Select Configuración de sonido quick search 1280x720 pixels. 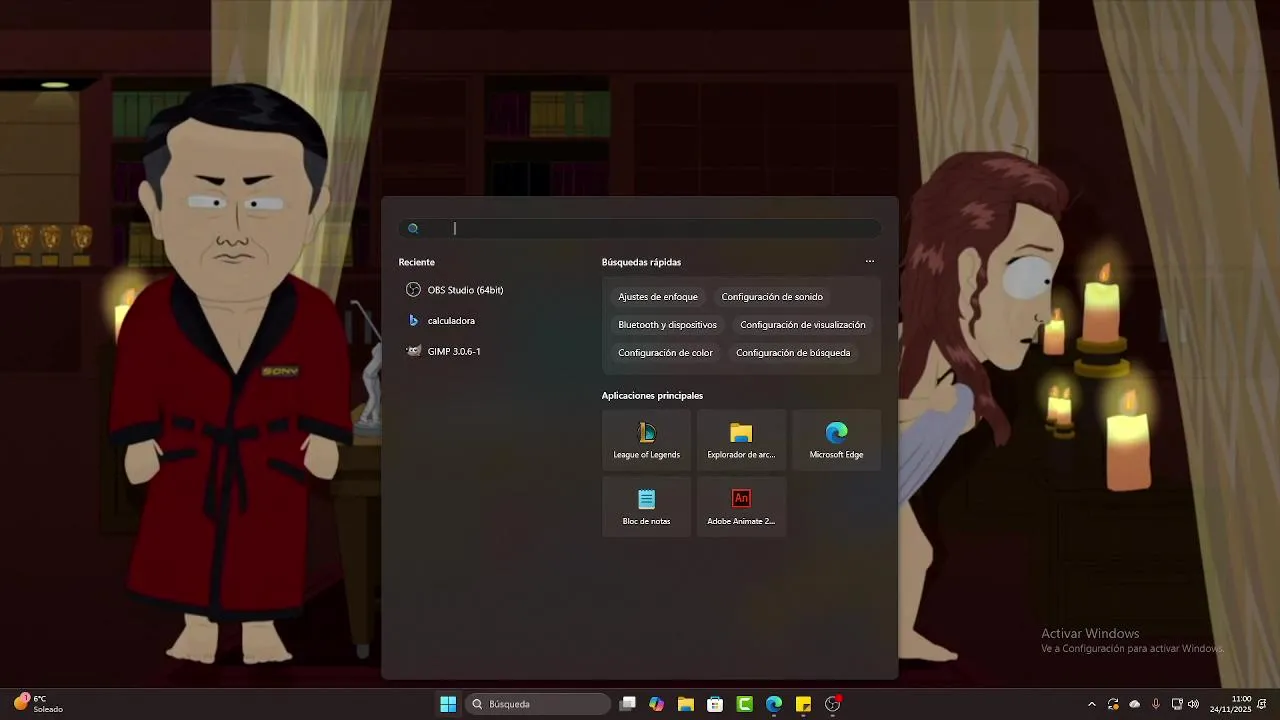coord(772,297)
